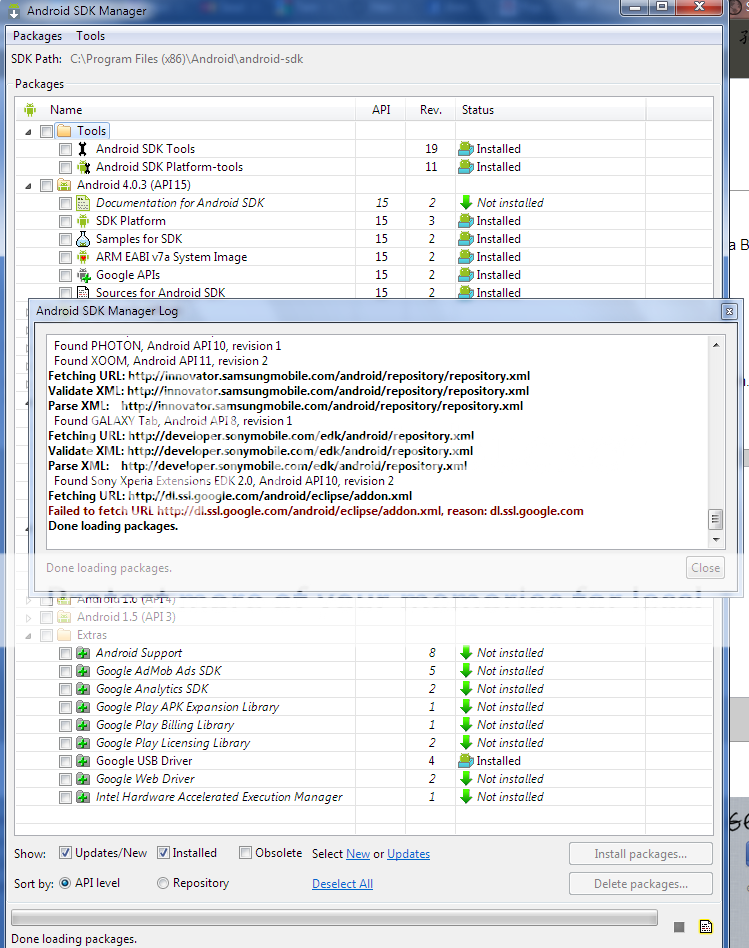This screenshot has width=749, height=948.
Task: Check the Android Support package checkbox
Action: (65, 653)
